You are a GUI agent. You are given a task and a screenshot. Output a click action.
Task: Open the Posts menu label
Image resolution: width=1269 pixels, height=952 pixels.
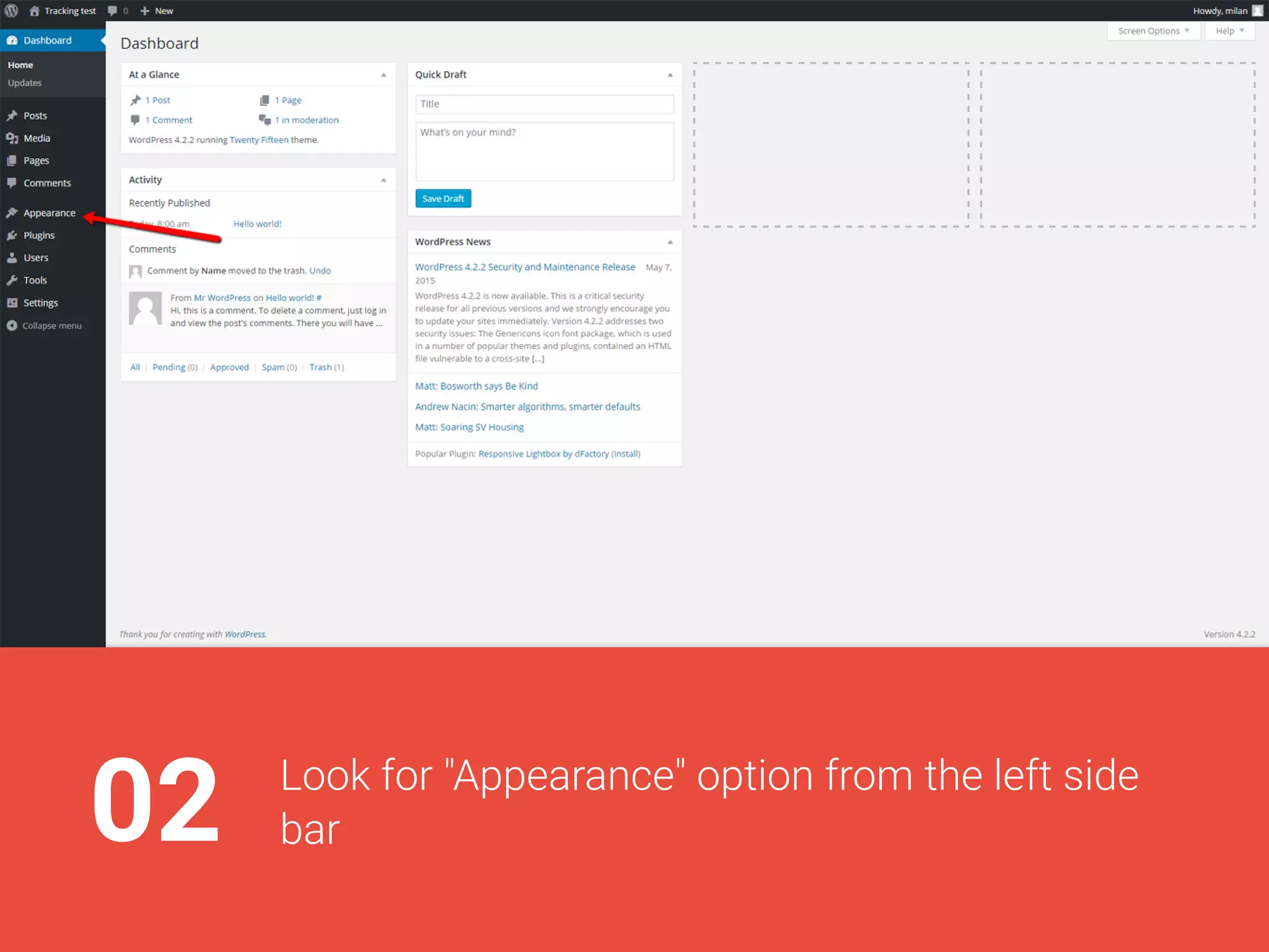[x=35, y=116]
